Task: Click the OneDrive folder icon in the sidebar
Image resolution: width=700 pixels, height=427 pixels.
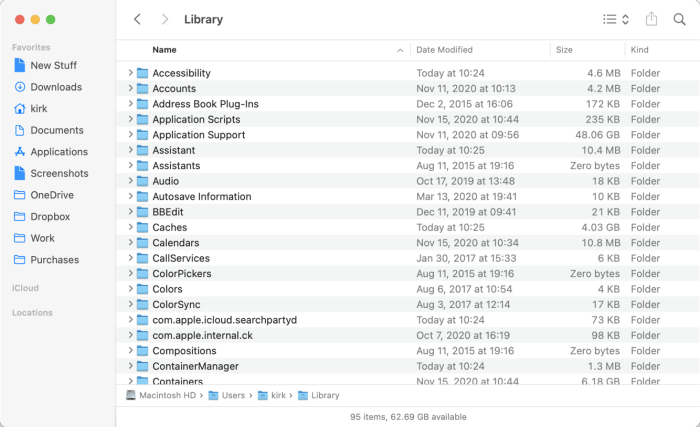Action: pyautogui.click(x=20, y=195)
